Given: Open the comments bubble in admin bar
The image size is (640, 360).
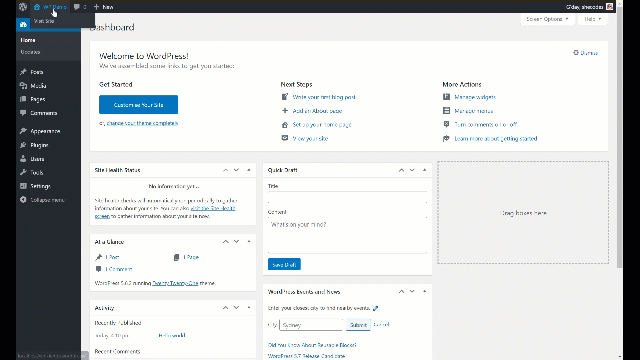Looking at the screenshot, I should (80, 7).
